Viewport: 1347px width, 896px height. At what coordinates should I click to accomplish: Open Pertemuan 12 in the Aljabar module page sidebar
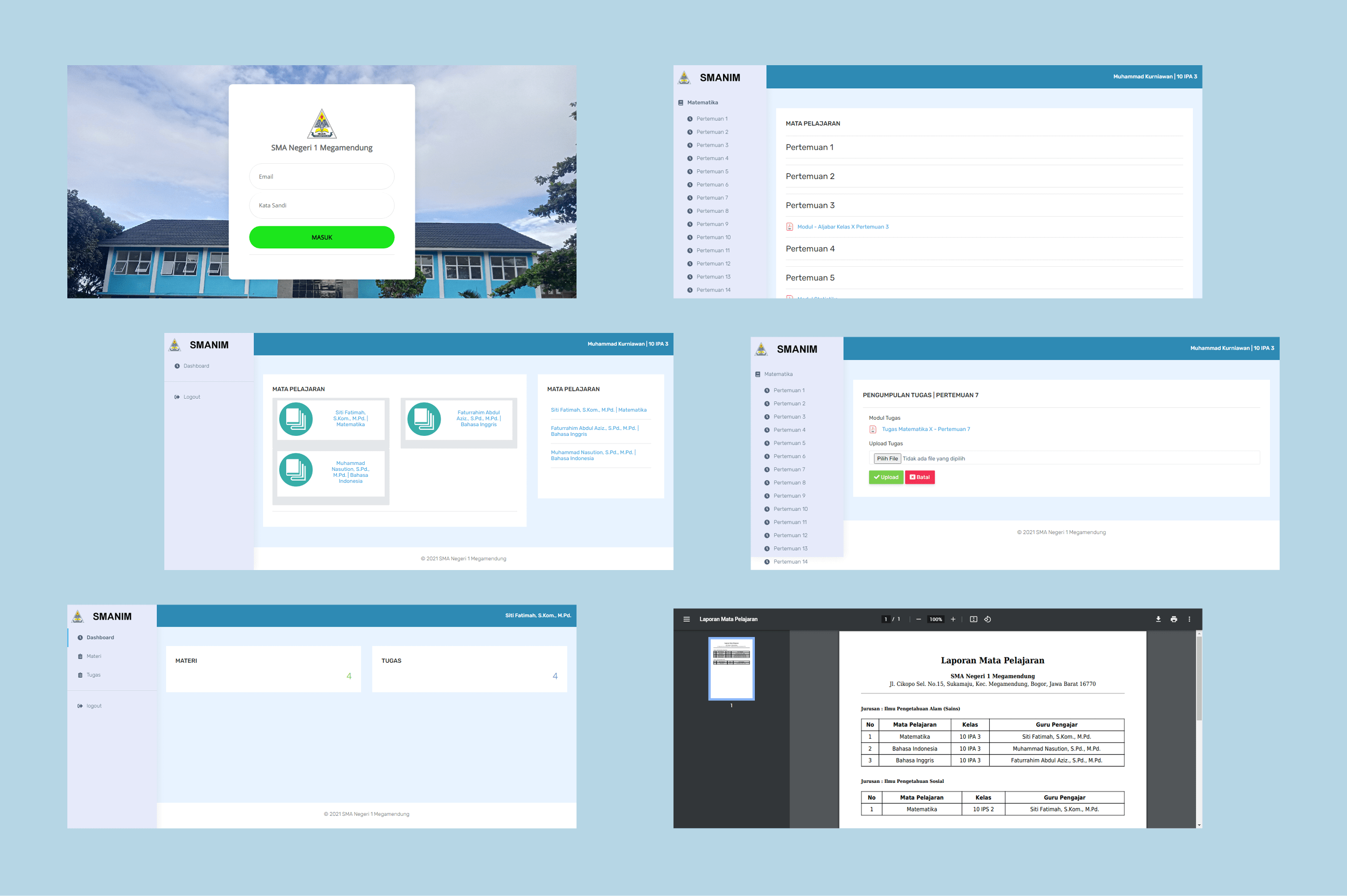713,263
